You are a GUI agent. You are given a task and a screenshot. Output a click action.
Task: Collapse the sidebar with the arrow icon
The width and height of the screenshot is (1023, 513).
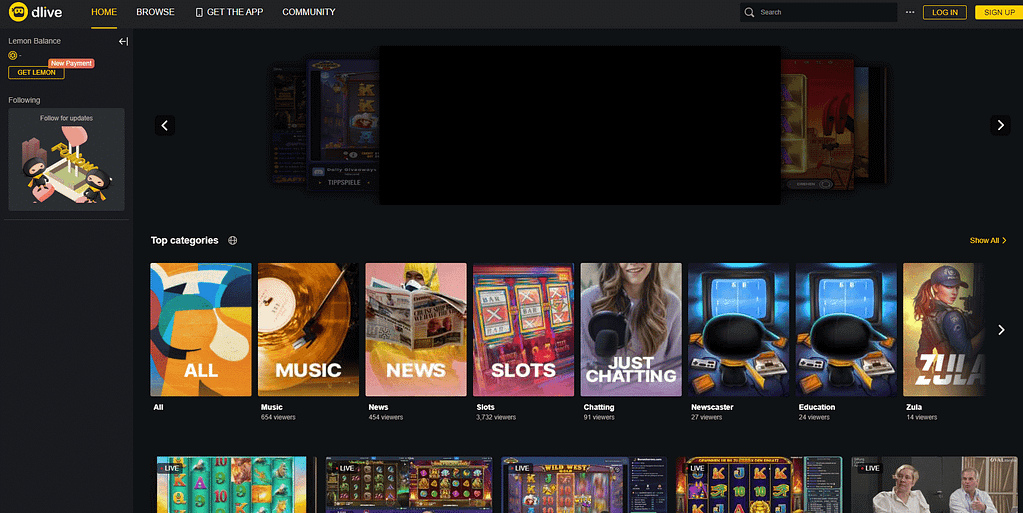[x=123, y=41]
